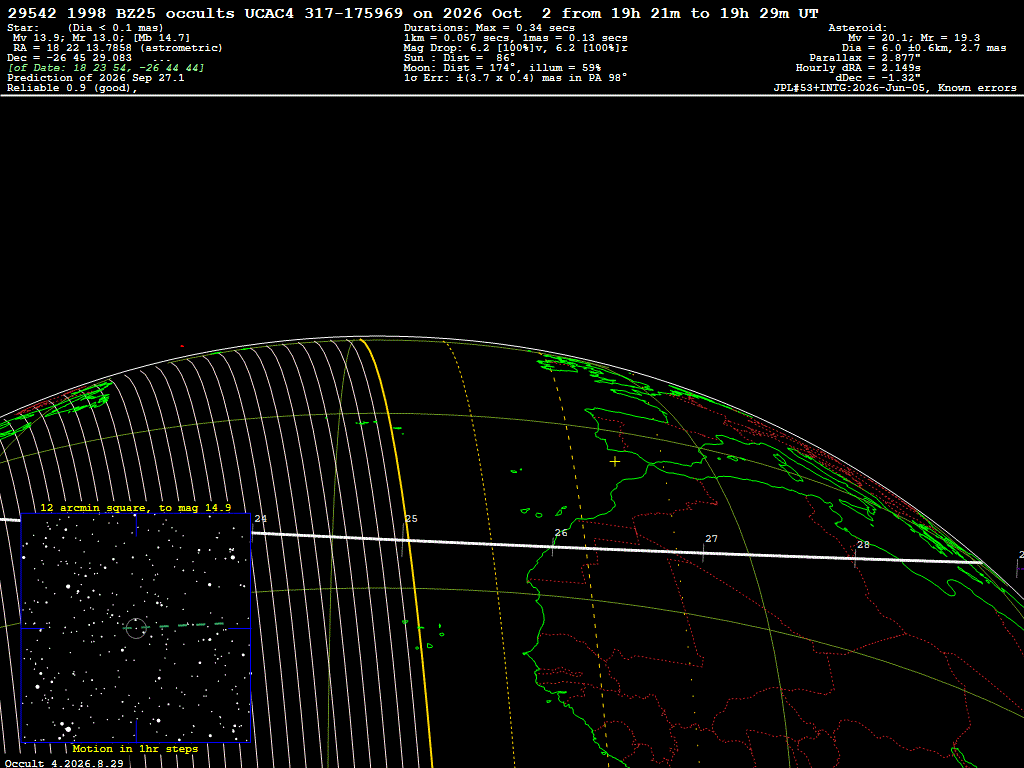Click minute marker 28 on occultation path

point(863,545)
